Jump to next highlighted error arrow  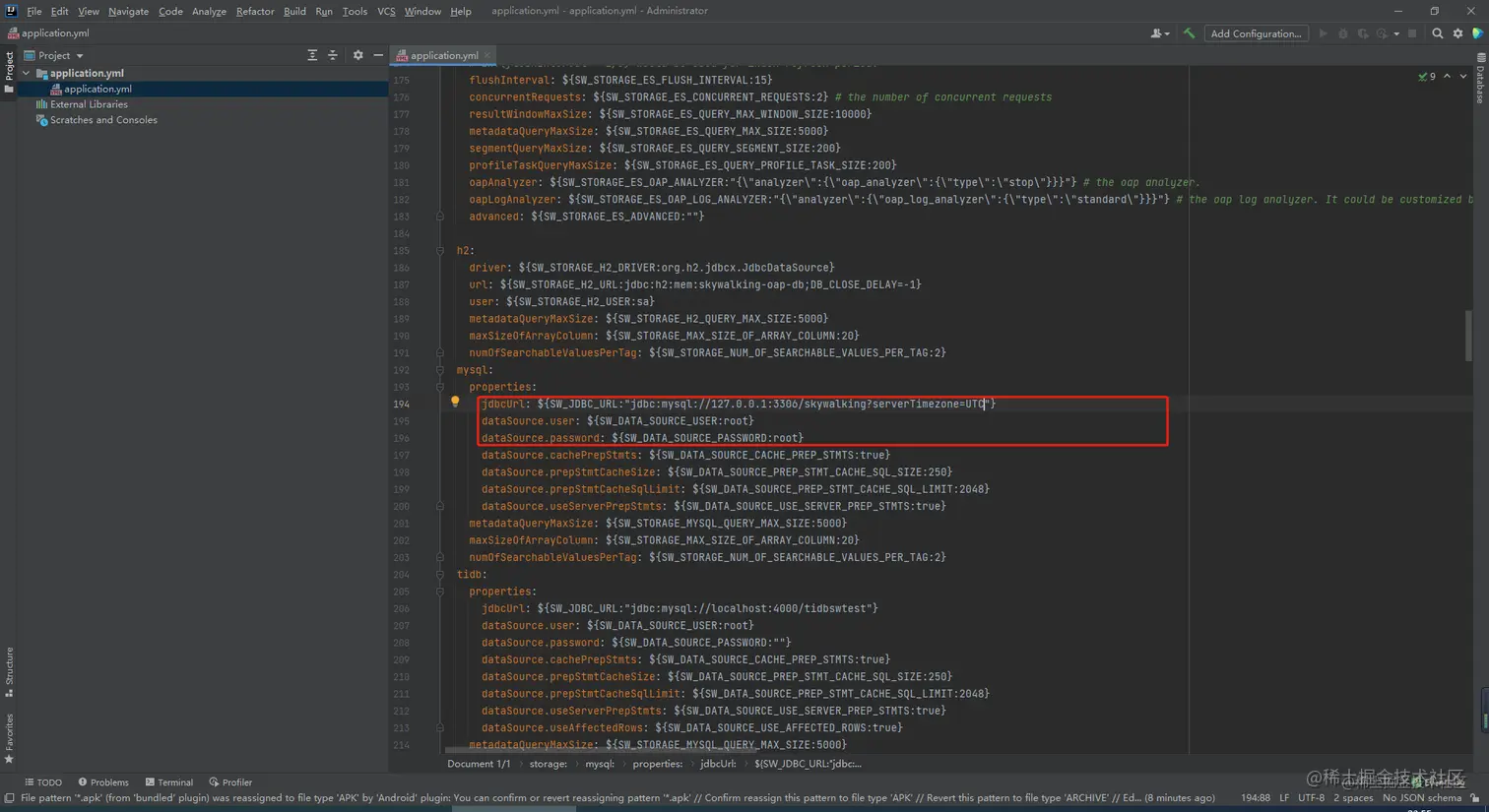pos(1463,76)
